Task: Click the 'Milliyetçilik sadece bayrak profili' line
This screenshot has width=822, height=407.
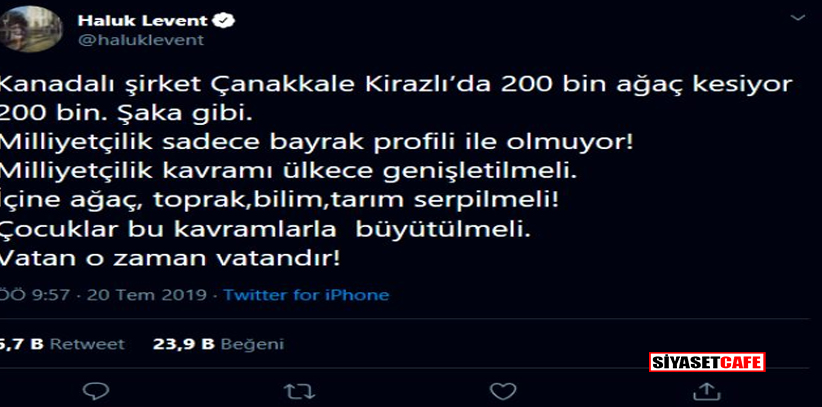Action: coord(317,143)
